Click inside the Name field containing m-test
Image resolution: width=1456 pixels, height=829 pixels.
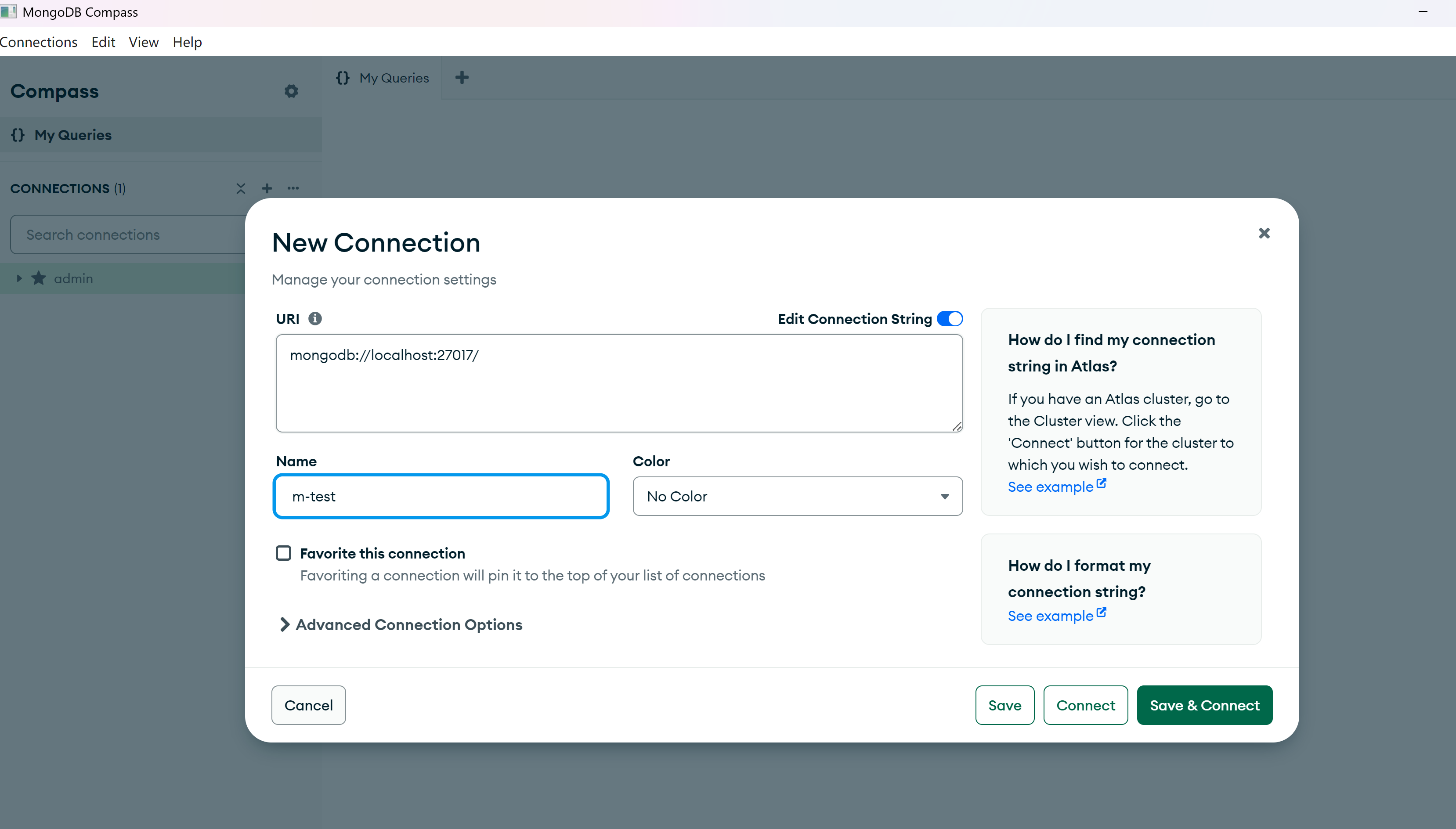(441, 496)
